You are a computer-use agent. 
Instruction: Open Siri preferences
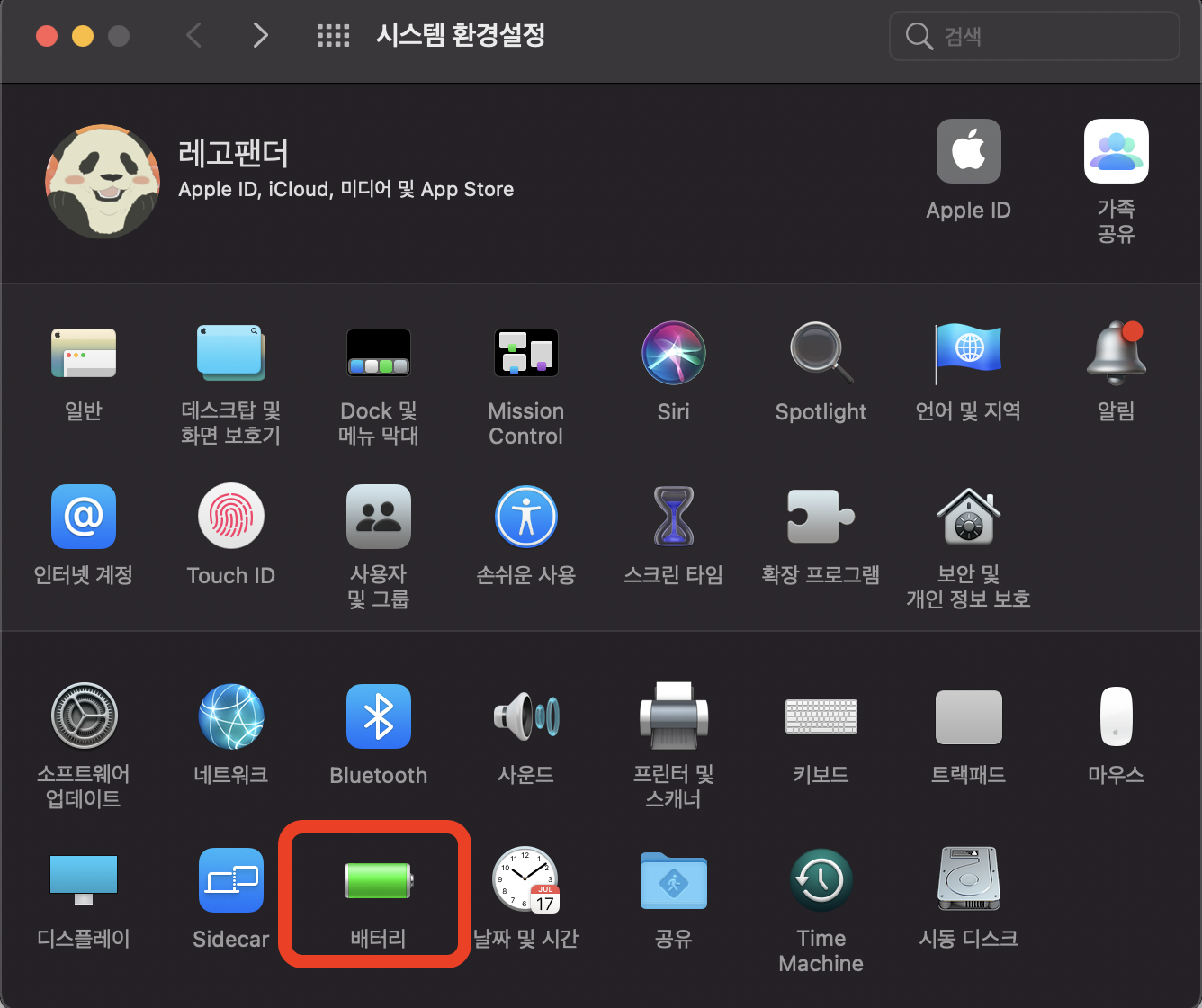674,353
